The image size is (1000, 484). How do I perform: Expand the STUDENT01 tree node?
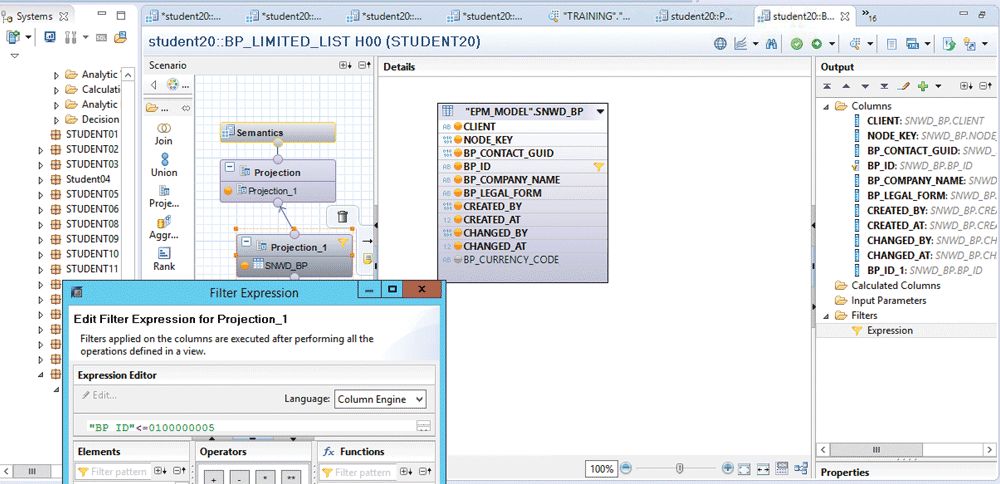pos(41,134)
